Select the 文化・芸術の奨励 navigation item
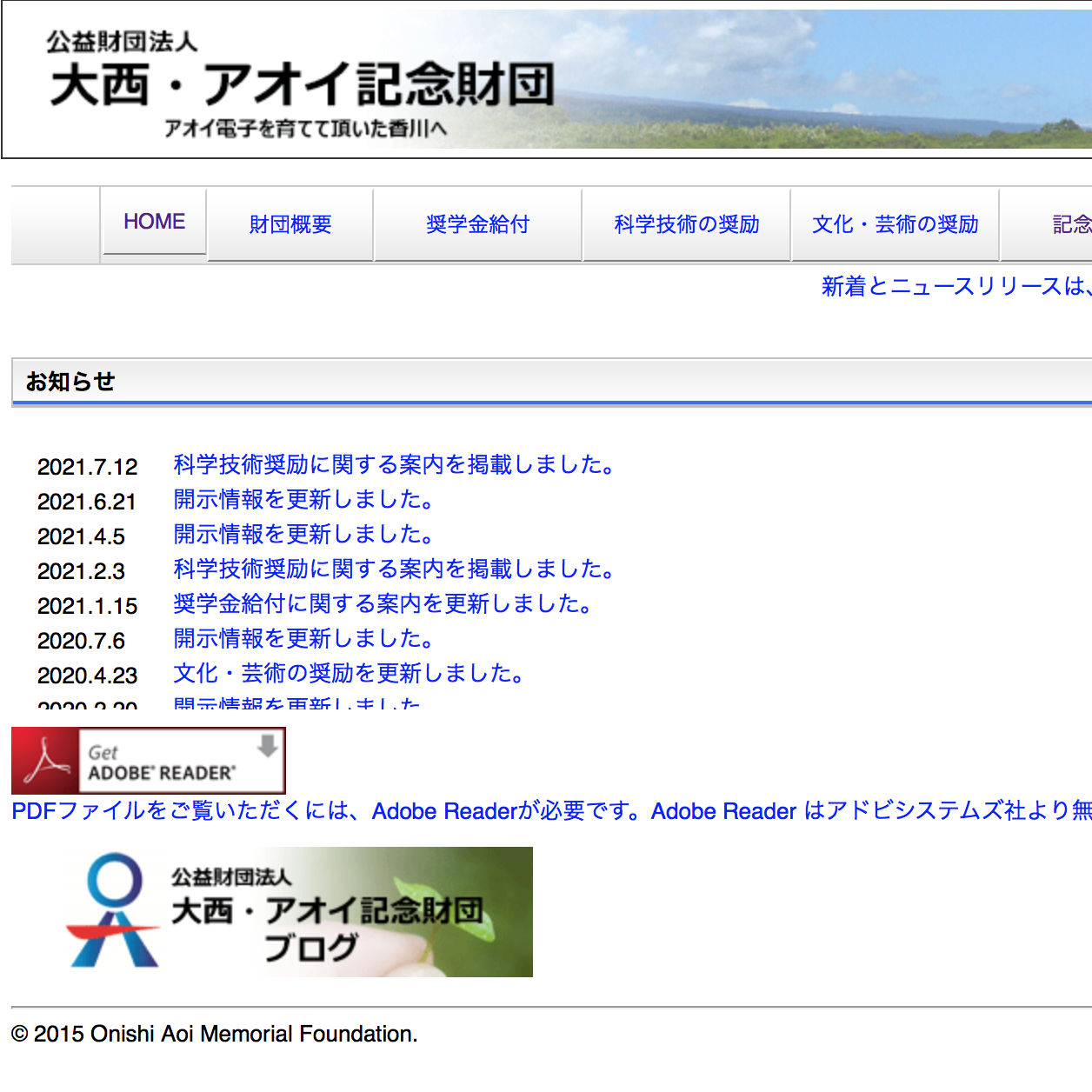 [895, 224]
